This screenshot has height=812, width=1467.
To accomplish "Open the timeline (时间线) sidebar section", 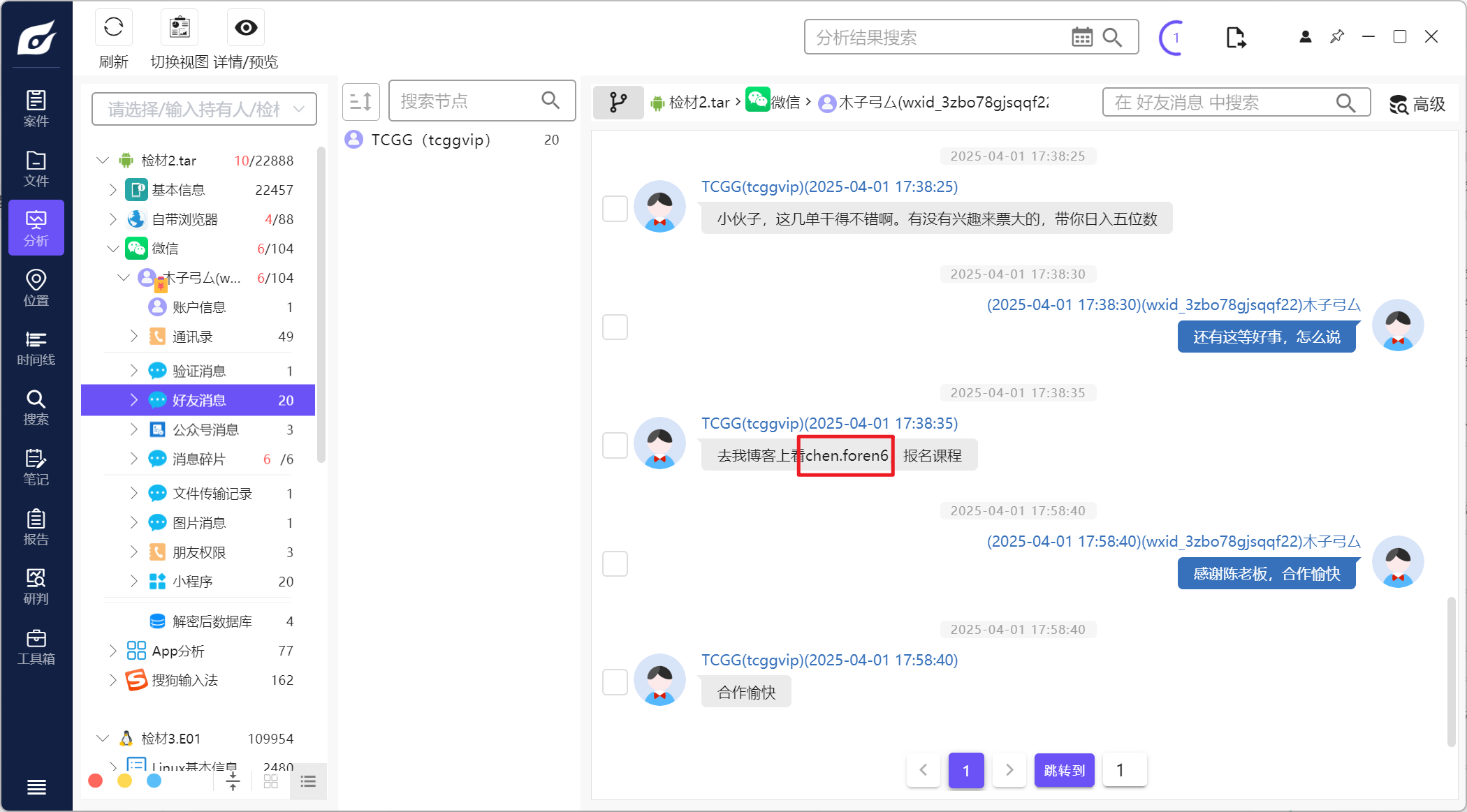I will tap(36, 348).
